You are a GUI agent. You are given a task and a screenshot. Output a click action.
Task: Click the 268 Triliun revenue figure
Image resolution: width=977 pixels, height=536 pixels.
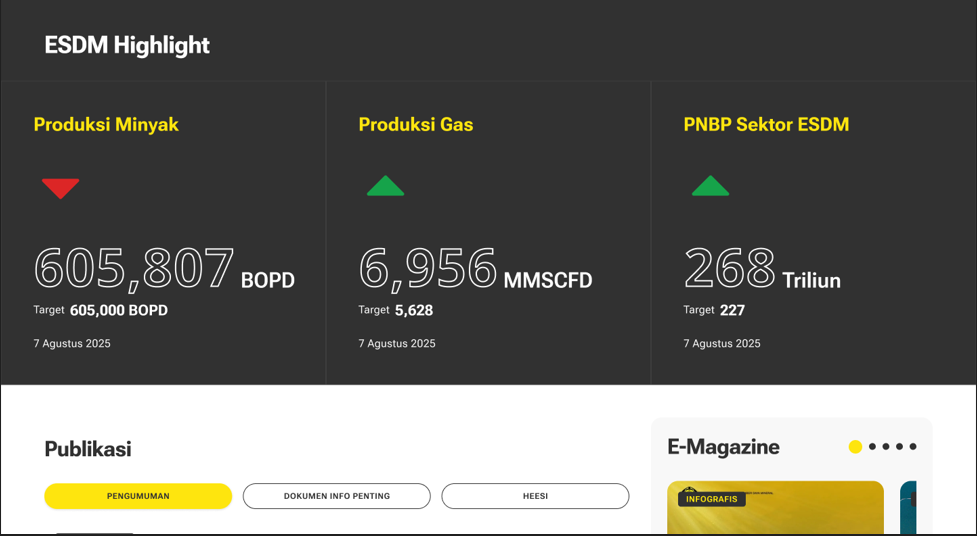730,269
